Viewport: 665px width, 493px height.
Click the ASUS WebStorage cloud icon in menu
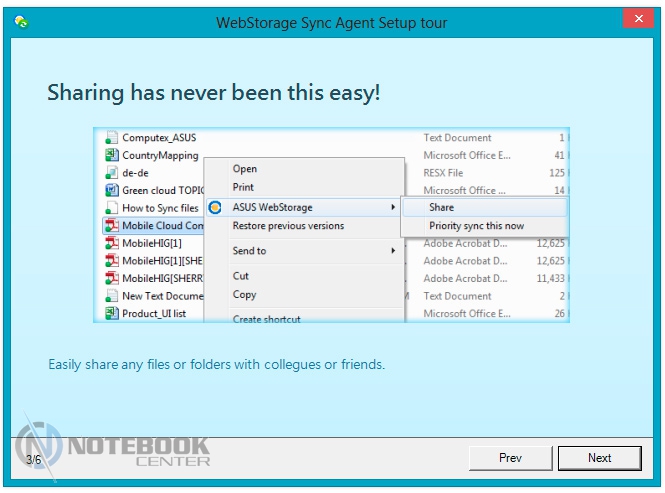coord(214,208)
